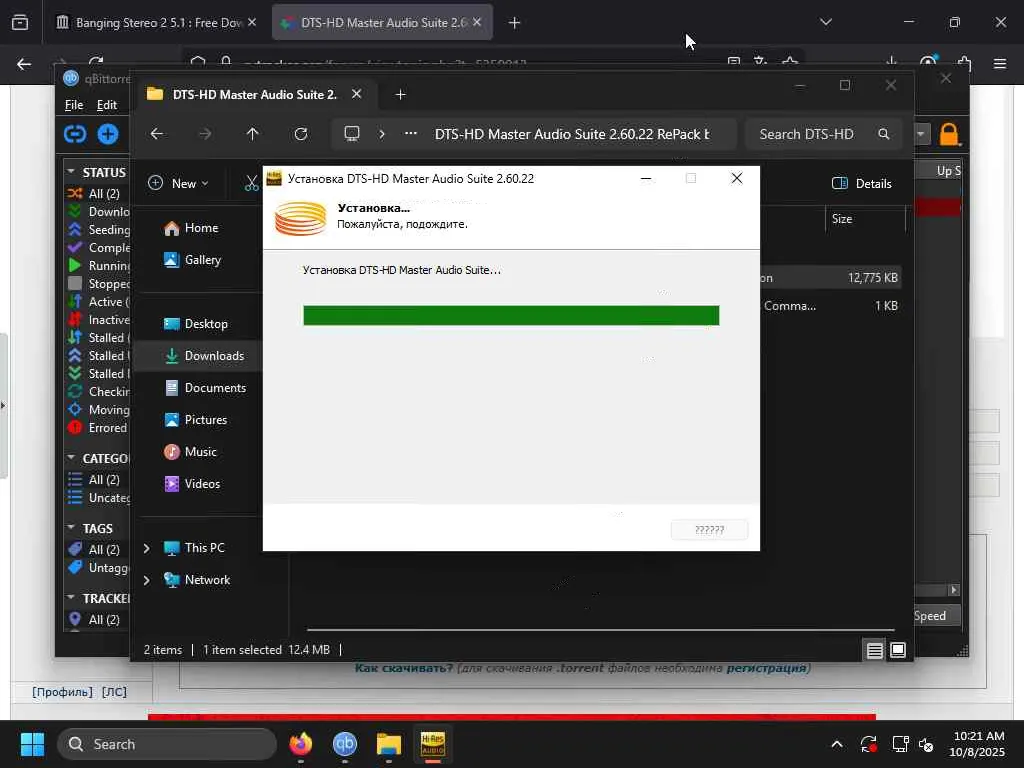
Task: Switch to the Banging Stereo 2 5.1 browser tab
Action: pos(157,23)
